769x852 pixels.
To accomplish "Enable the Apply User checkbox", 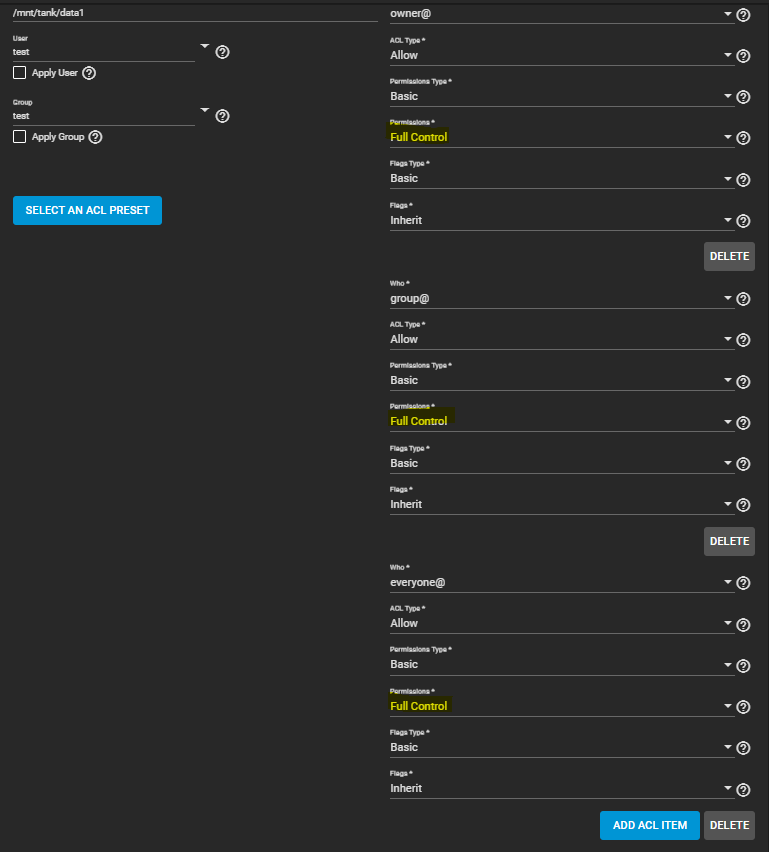I will (19, 72).
